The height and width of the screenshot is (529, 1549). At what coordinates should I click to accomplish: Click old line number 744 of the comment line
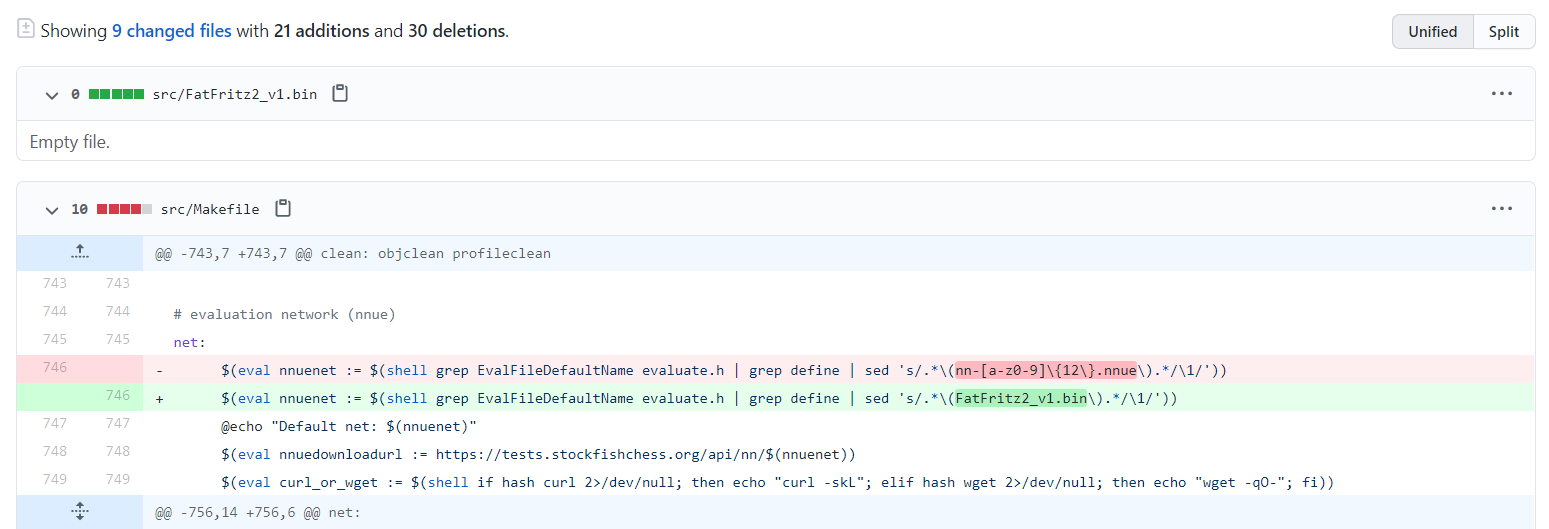click(x=55, y=311)
